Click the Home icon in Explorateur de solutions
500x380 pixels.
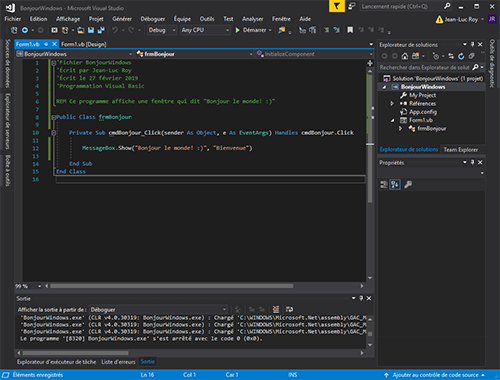pos(405,56)
